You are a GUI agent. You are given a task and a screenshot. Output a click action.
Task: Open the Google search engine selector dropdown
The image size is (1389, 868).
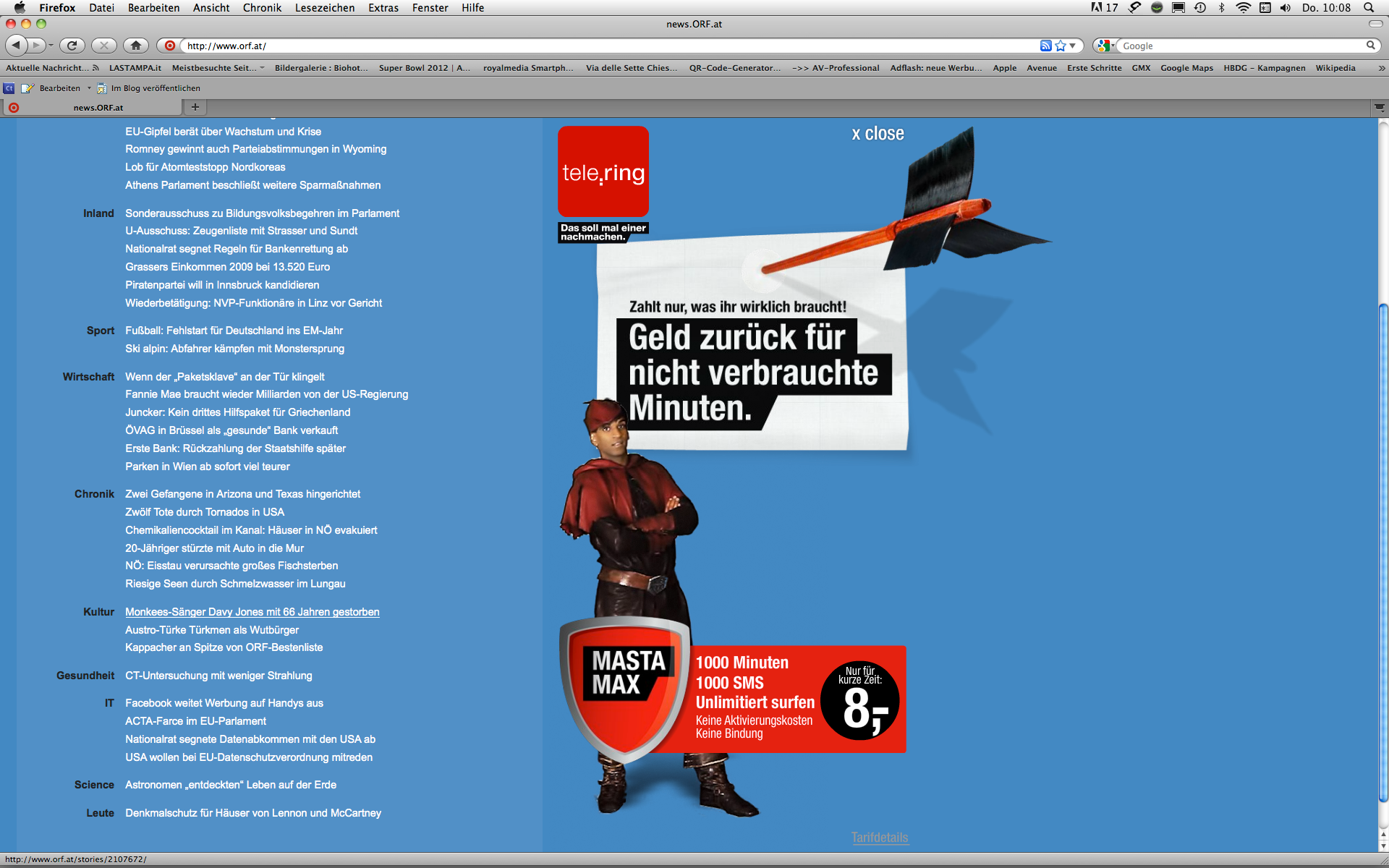click(1105, 46)
